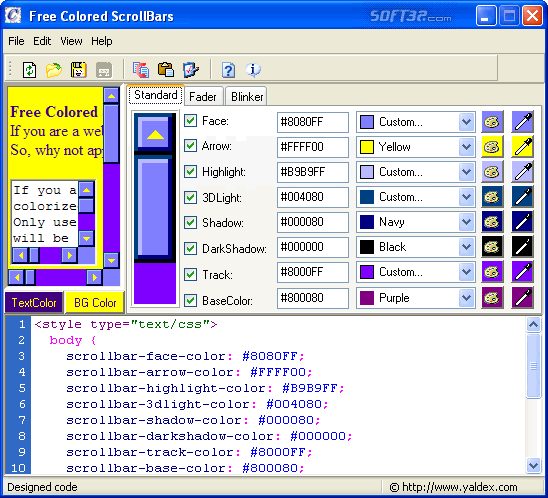Expand the Face color dropdown
548x498 pixels.
pyautogui.click(x=466, y=122)
